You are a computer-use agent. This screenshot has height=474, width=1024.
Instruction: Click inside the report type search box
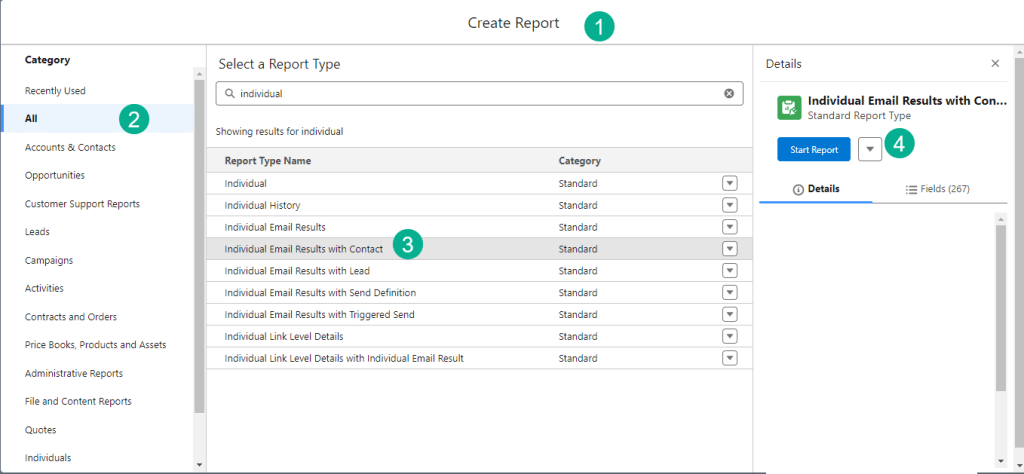(470, 94)
